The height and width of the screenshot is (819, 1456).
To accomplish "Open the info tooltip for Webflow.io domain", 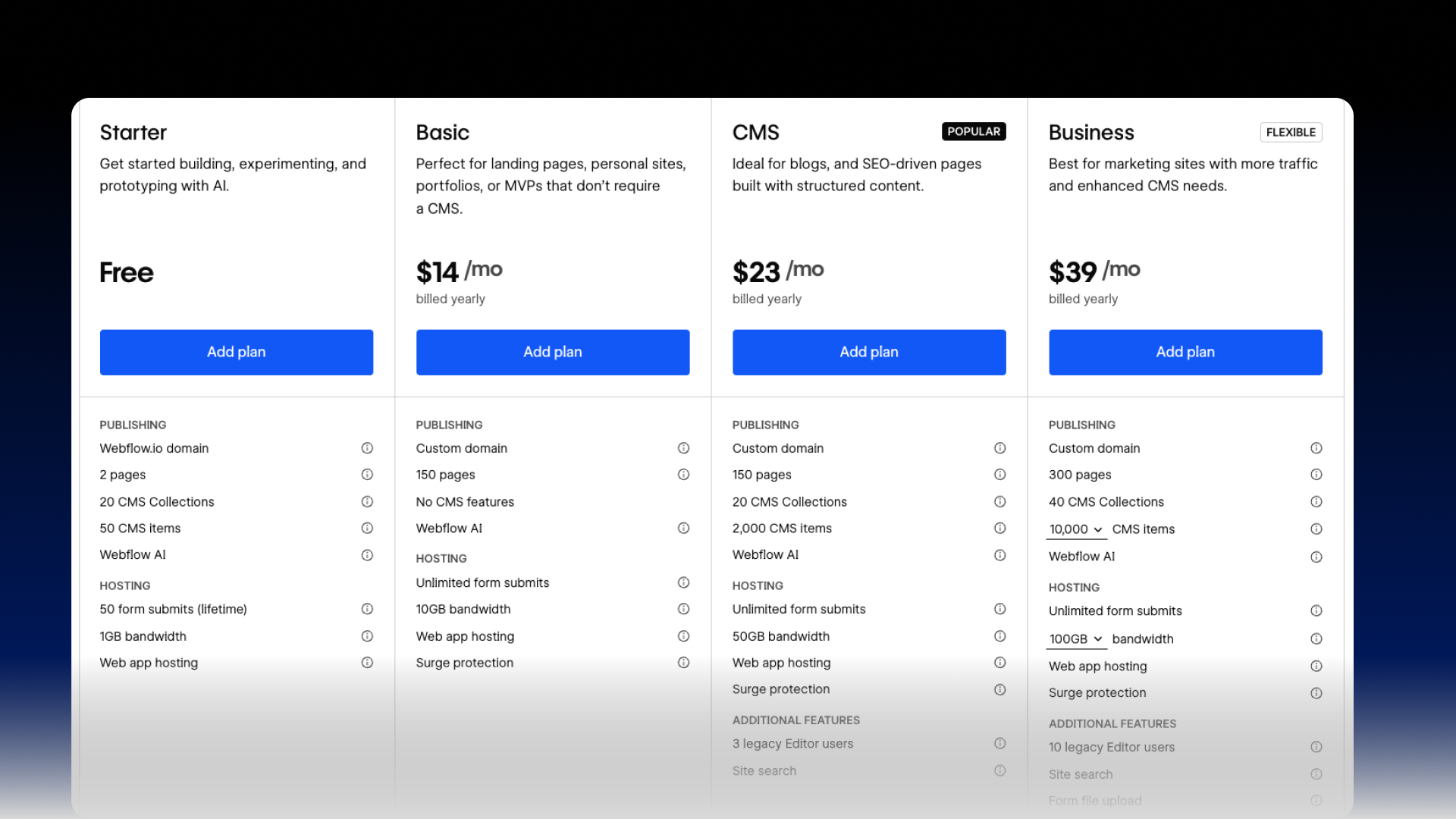I will coord(367,448).
